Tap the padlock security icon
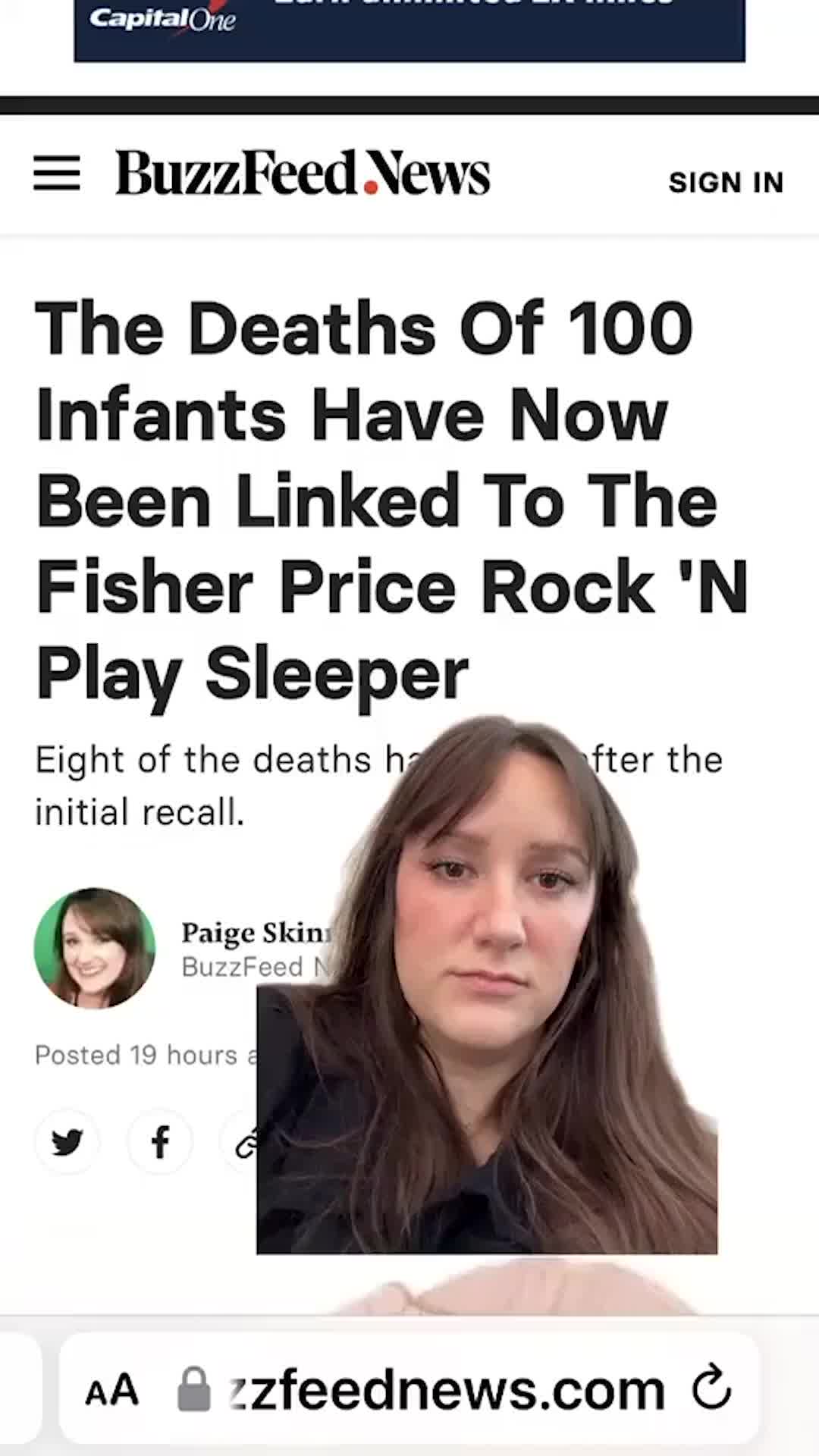The image size is (819, 1456). tap(194, 1389)
